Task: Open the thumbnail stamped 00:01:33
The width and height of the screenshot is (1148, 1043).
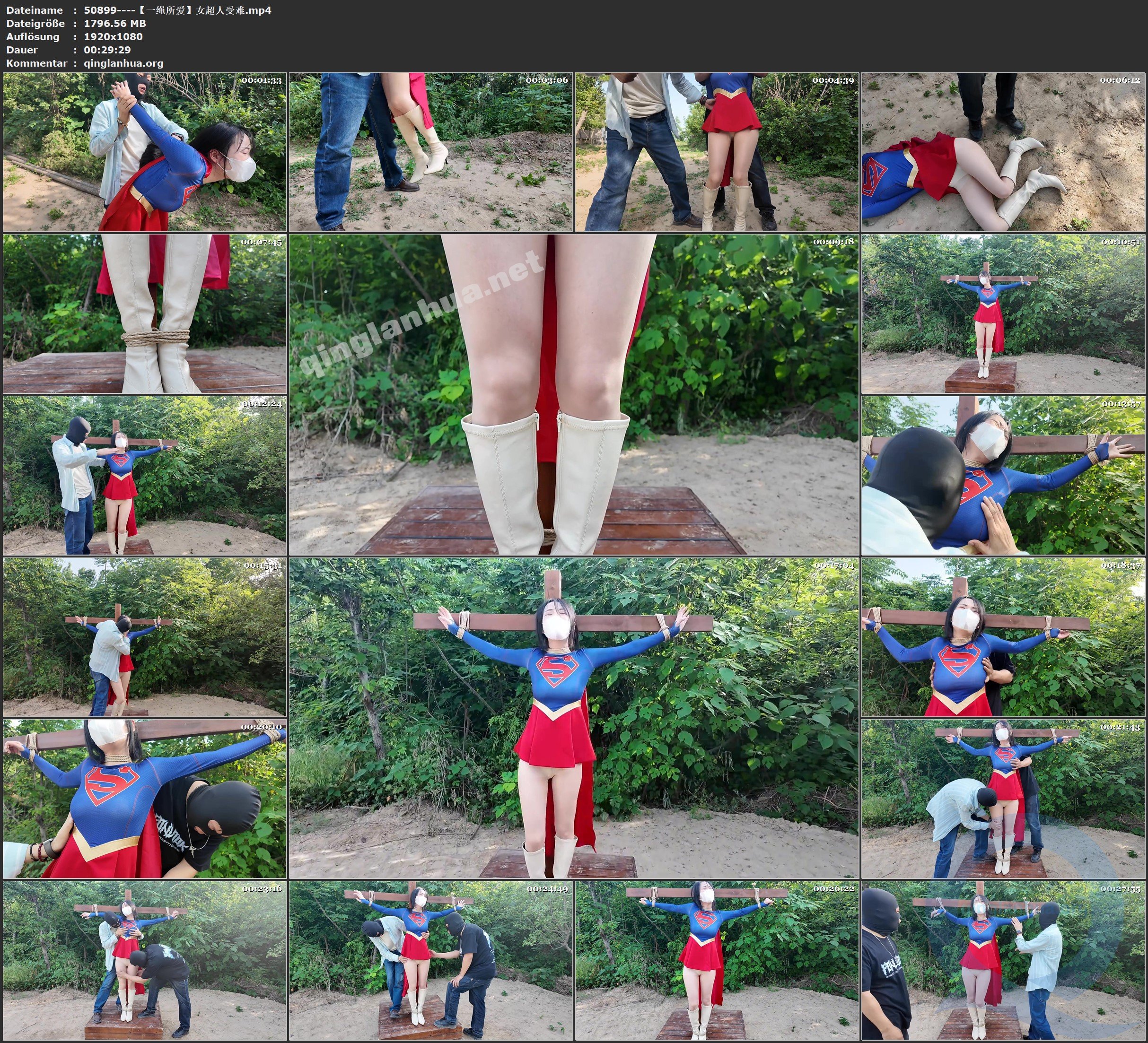Action: click(x=145, y=152)
